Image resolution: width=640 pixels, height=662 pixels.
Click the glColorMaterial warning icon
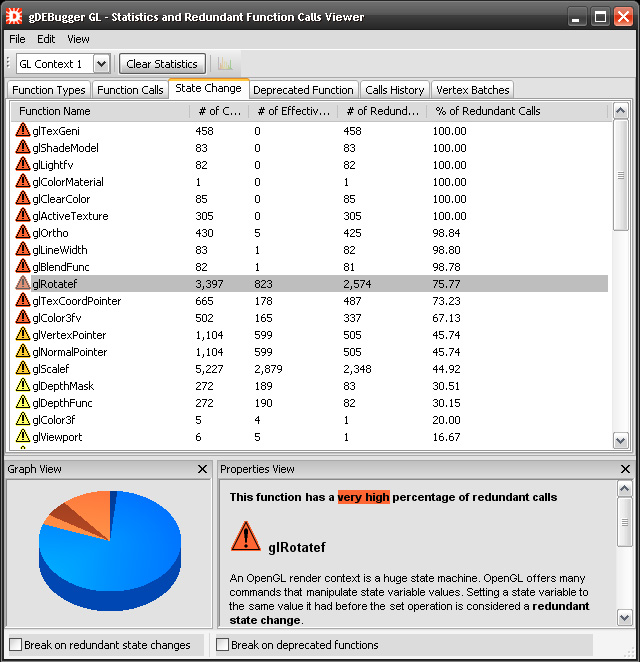coord(23,181)
